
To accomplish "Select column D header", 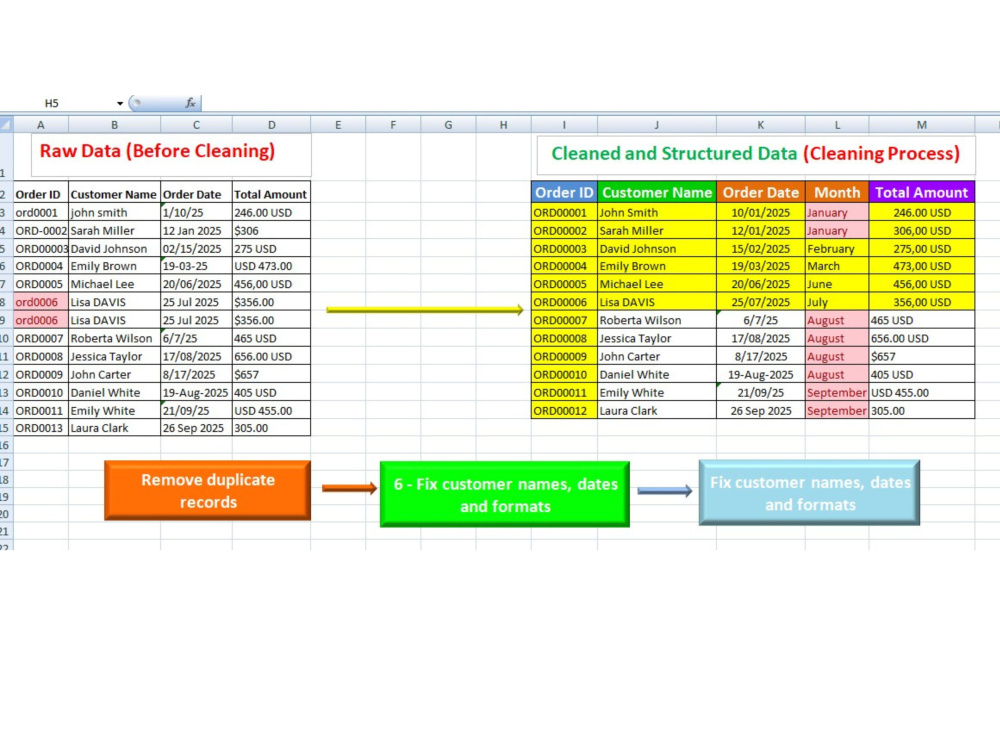I will tap(272, 125).
